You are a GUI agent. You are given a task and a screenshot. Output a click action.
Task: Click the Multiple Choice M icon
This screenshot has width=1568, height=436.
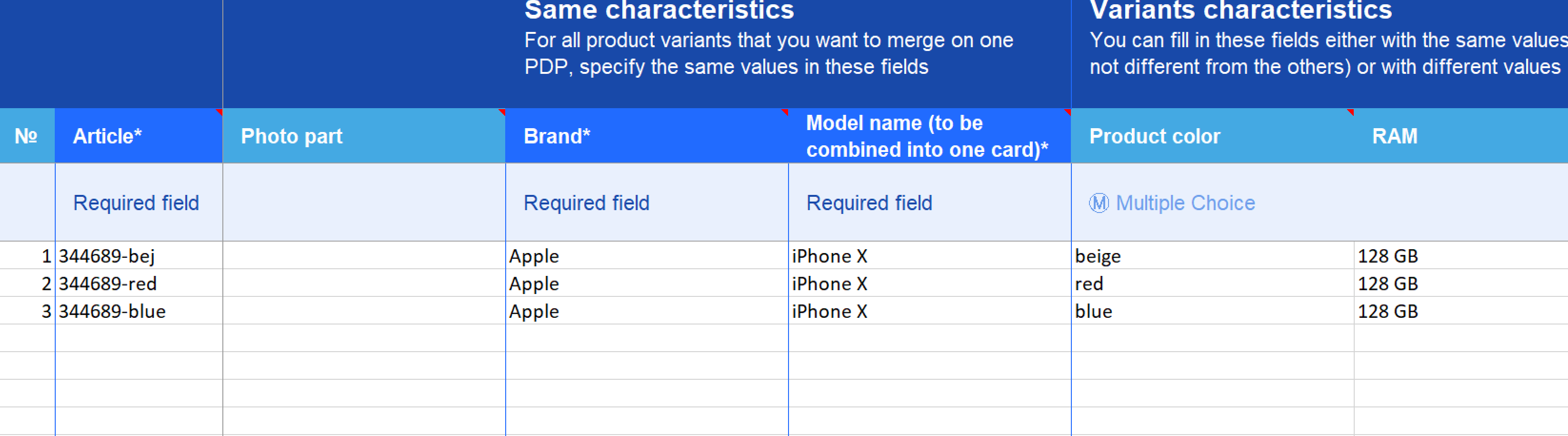(1099, 203)
